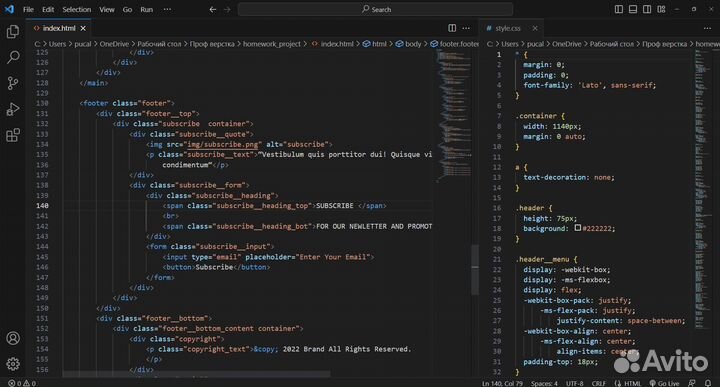The width and height of the screenshot is (720, 387).
Task: Open more actions for index.html editor
Action: coord(466,28)
